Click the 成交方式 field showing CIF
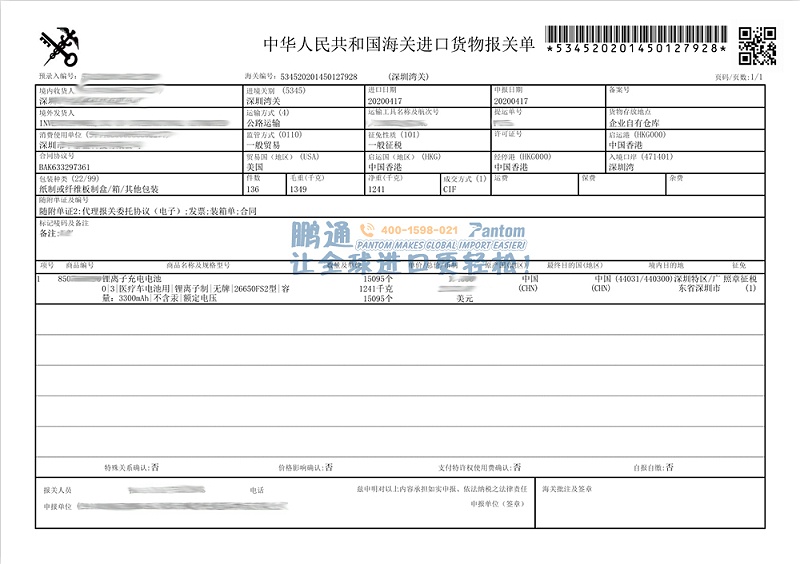 (x=453, y=188)
